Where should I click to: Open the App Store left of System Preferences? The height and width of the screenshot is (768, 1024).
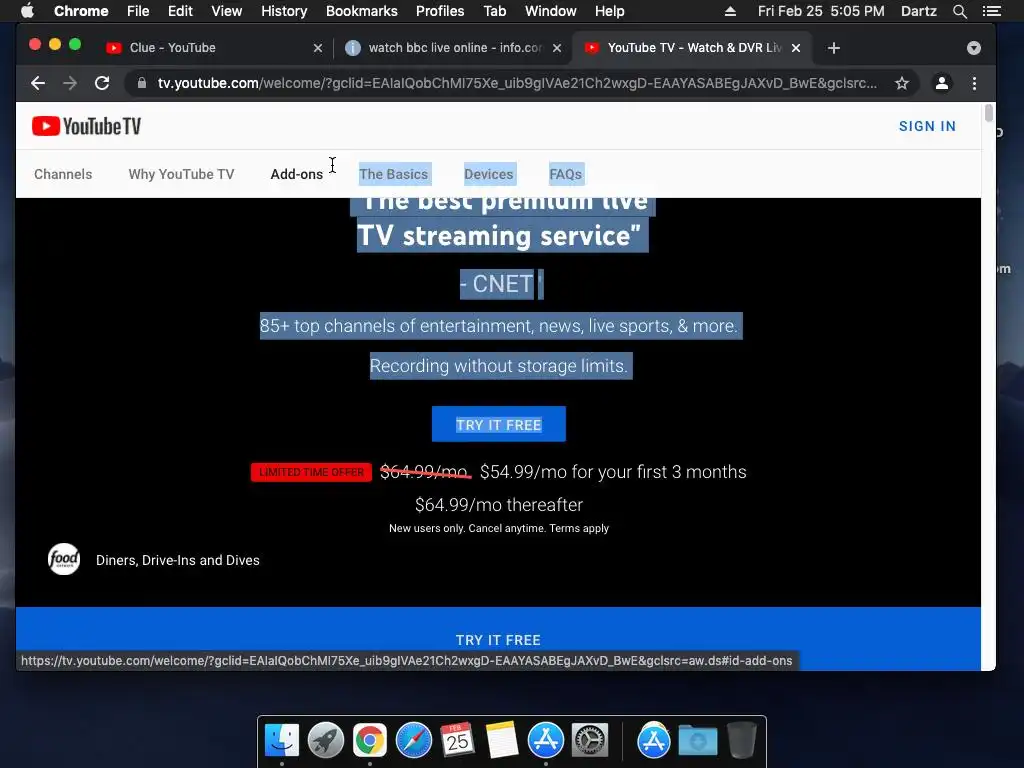point(546,741)
